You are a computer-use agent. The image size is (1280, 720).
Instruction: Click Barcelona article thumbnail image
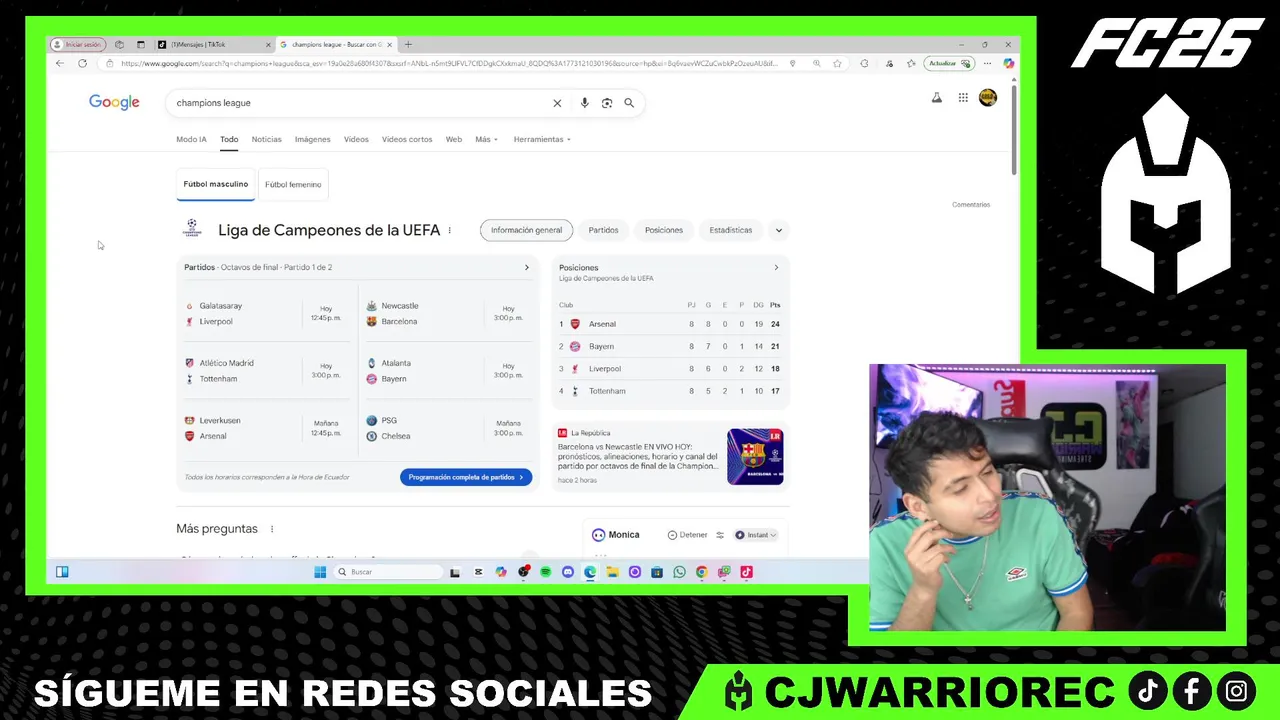pyautogui.click(x=755, y=456)
